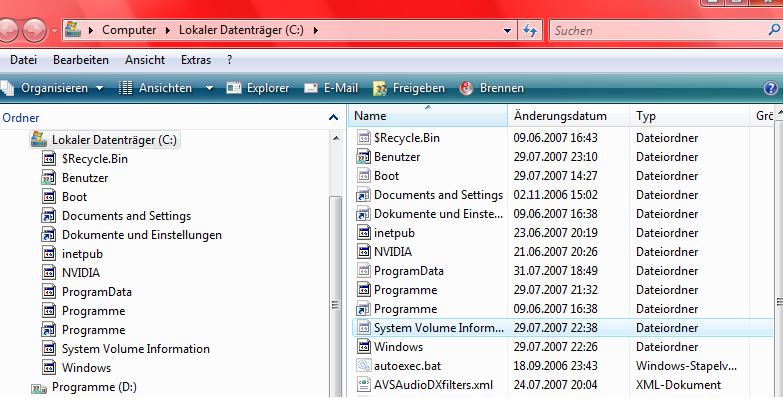Click the forward navigation button
Image resolution: width=783 pixels, height=401 pixels.
[x=34, y=30]
